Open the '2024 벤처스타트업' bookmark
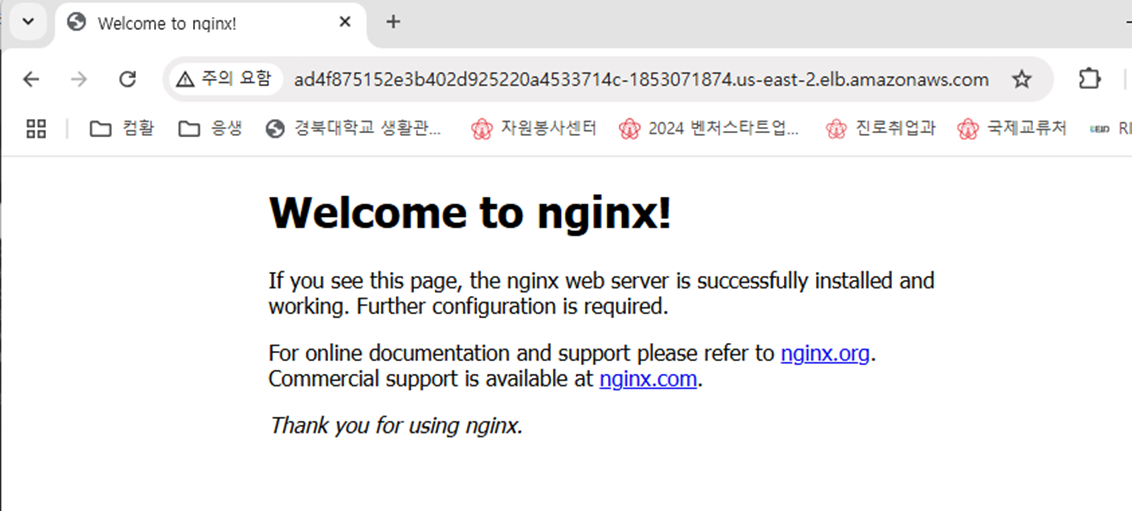Screen dimensions: 1132x511 pyautogui.click(x=709, y=128)
